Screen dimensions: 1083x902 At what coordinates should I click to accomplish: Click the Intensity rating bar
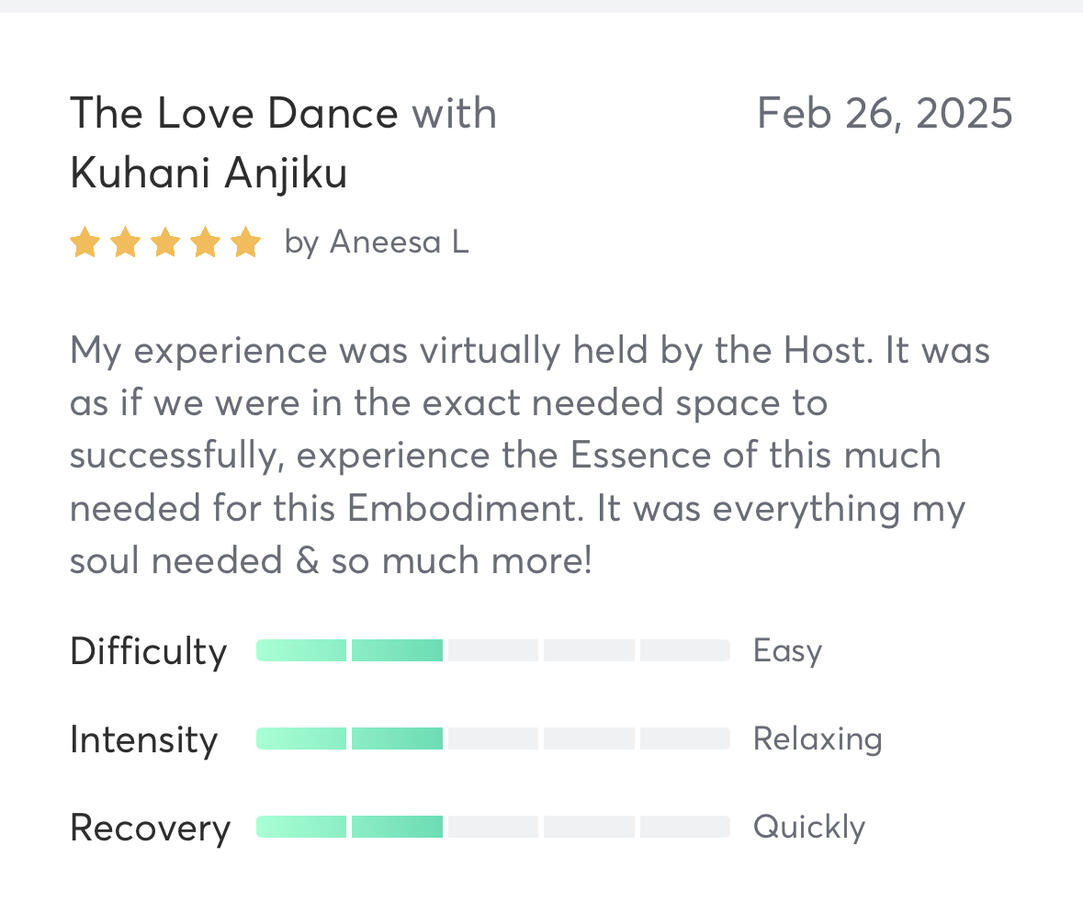click(x=492, y=739)
